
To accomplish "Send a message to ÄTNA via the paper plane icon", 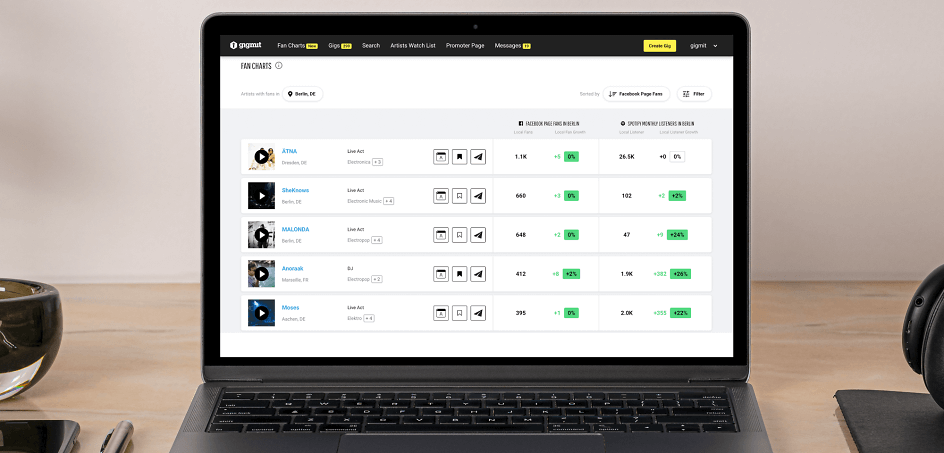I will pyautogui.click(x=478, y=157).
